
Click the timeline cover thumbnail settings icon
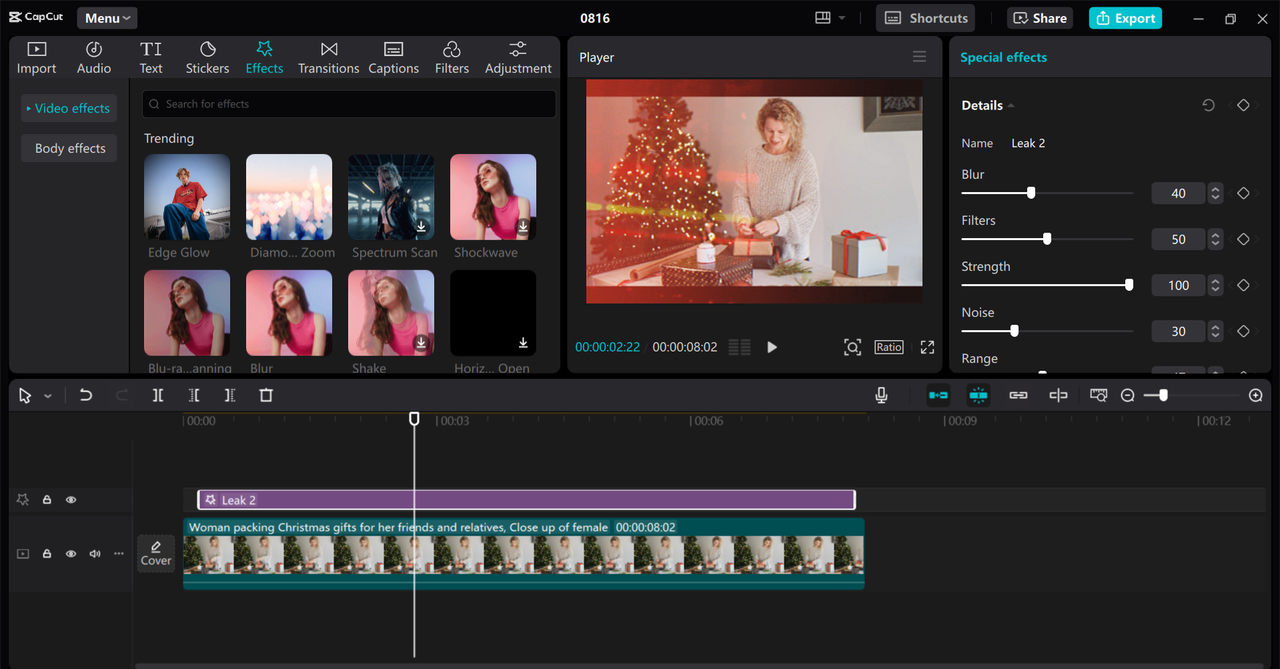coord(1099,395)
